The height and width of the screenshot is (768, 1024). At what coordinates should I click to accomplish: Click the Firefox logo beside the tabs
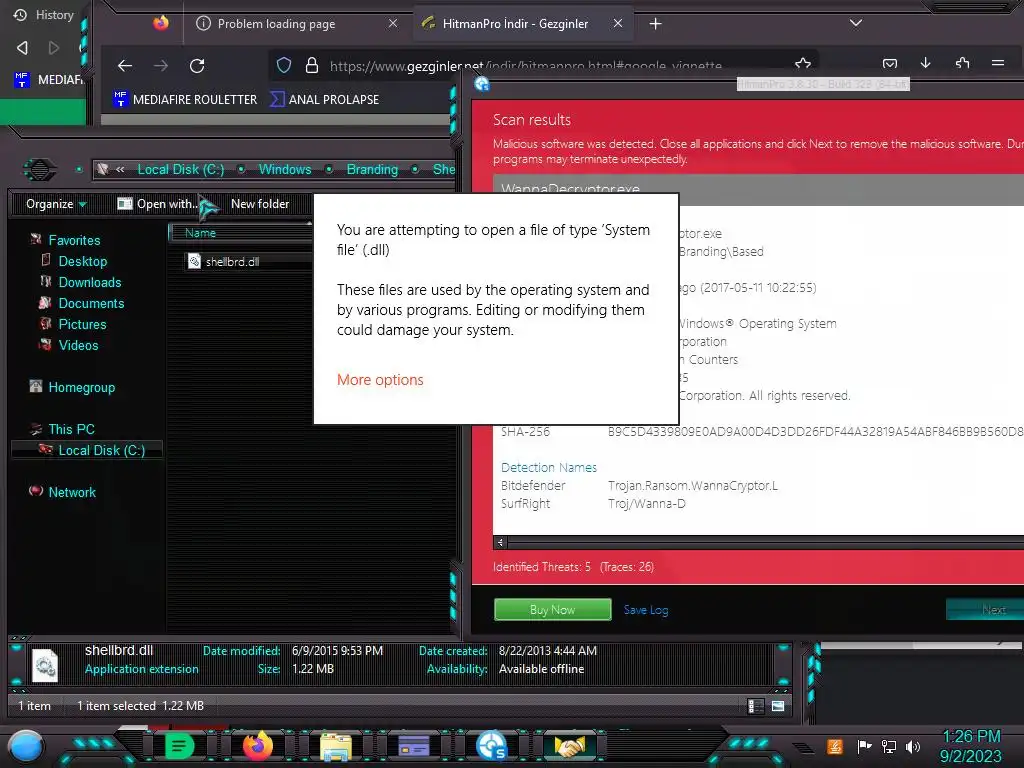pyautogui.click(x=161, y=24)
